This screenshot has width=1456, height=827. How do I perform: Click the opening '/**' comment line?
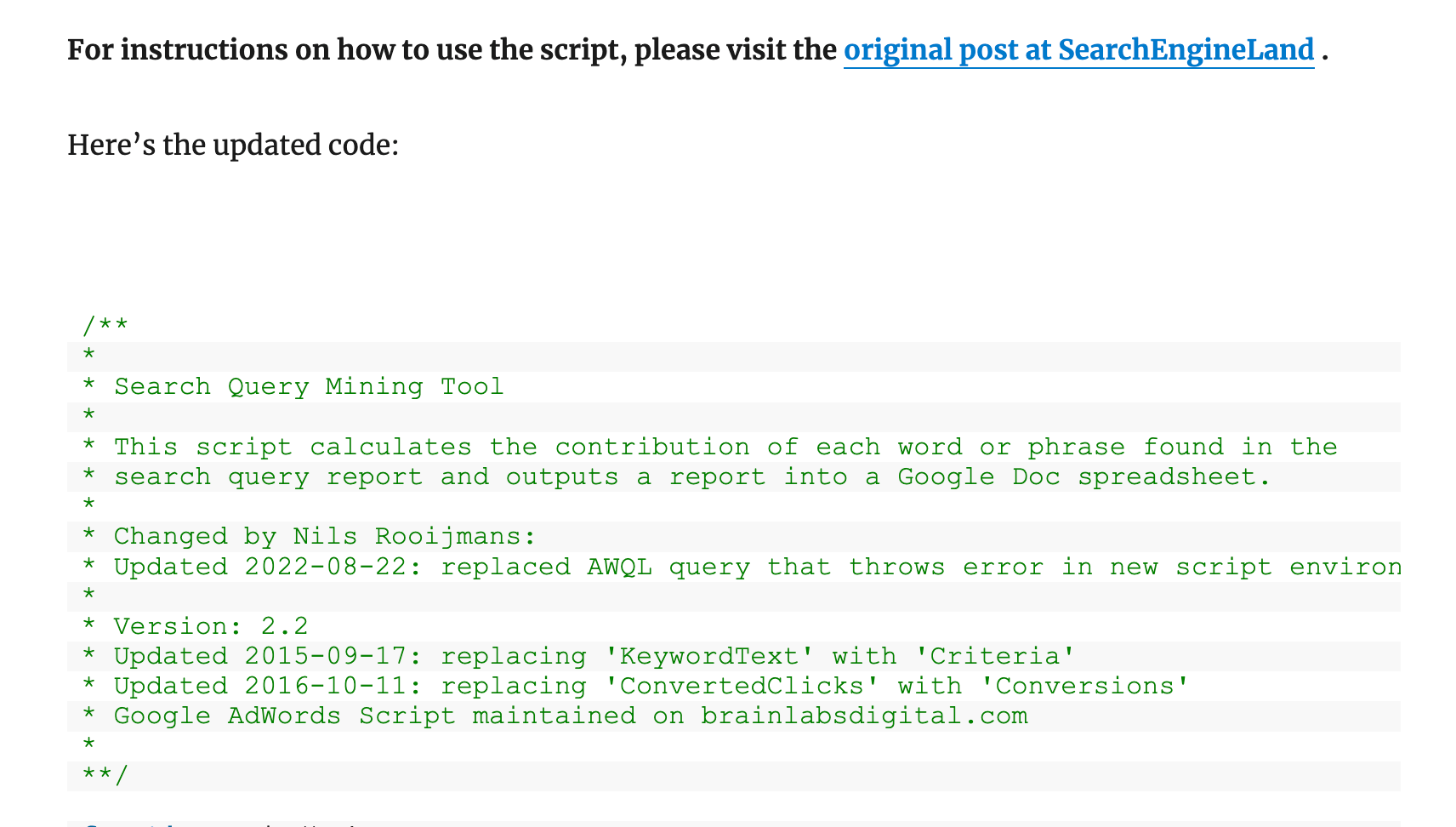105,326
